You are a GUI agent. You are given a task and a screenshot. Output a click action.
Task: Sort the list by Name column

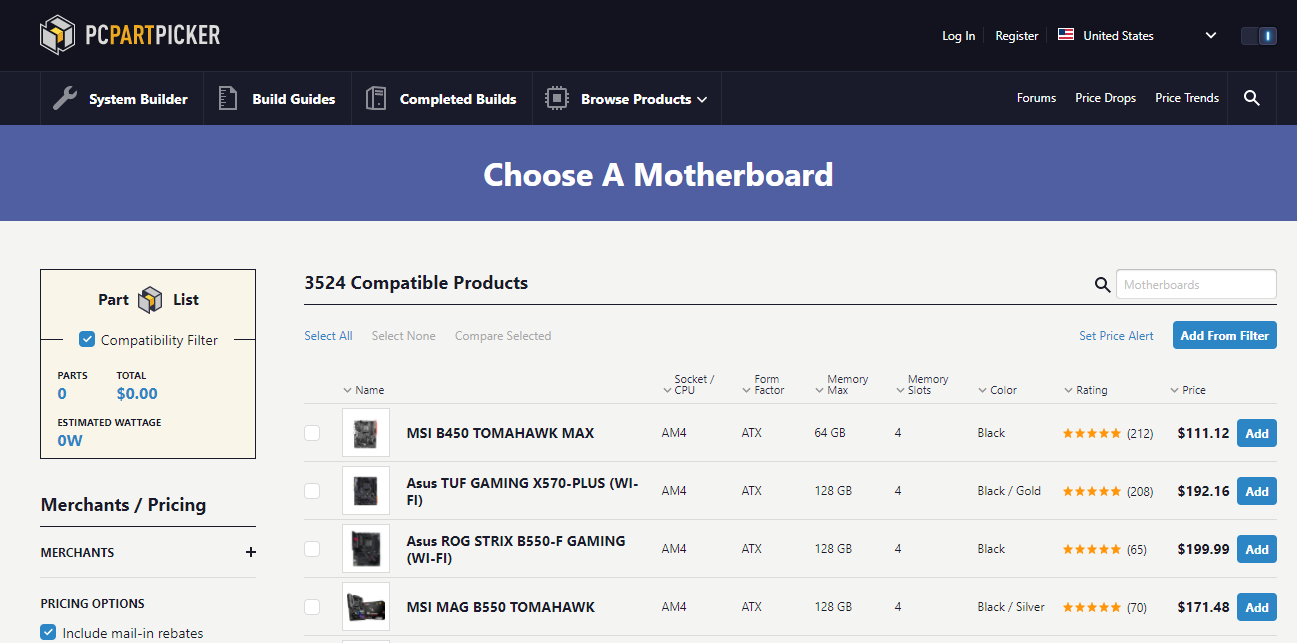tap(363, 390)
